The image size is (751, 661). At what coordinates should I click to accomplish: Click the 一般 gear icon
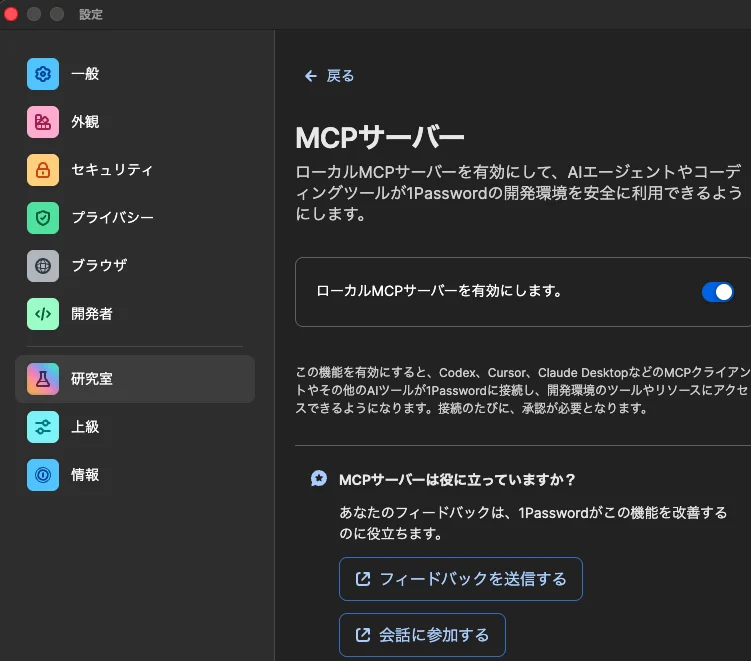(x=43, y=74)
